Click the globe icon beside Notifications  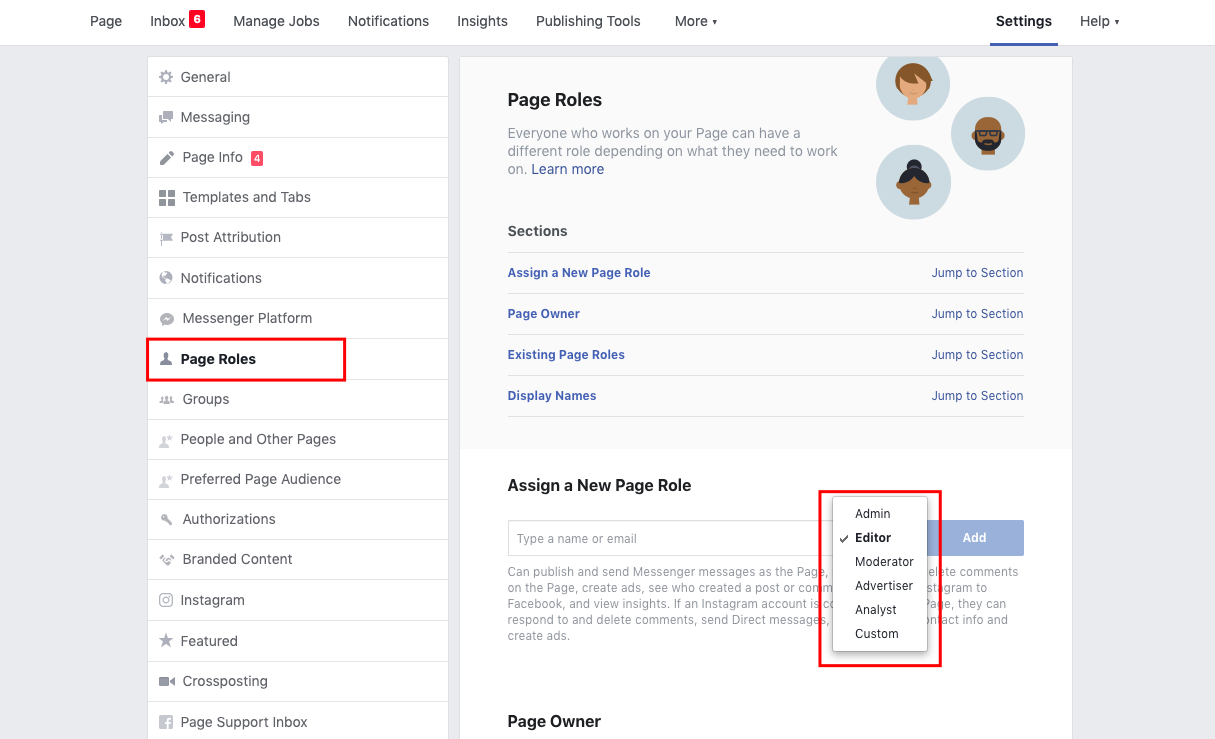(166, 278)
